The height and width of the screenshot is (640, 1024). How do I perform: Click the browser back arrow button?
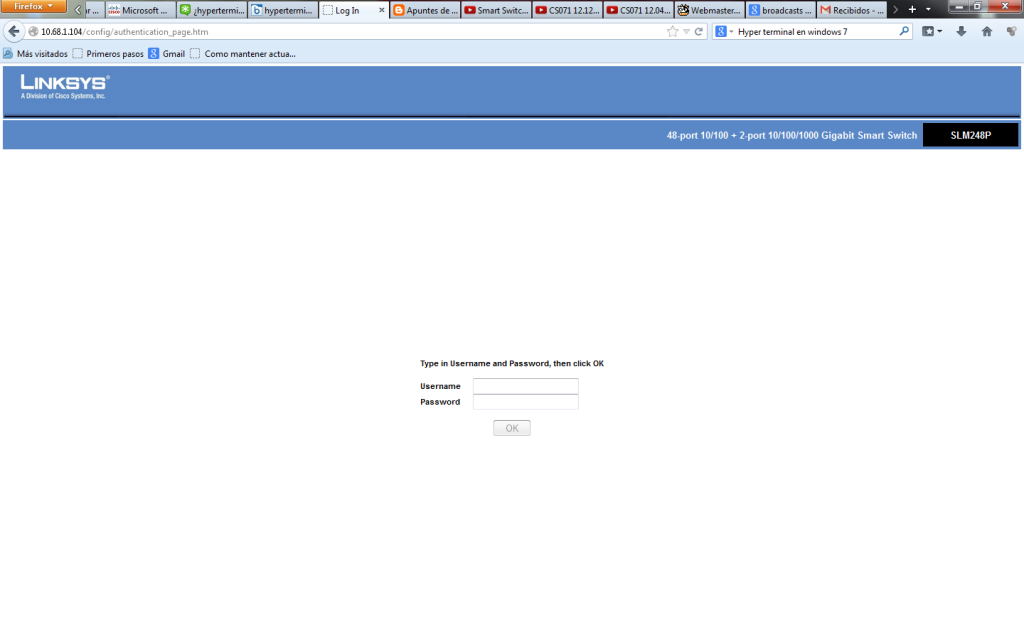point(14,31)
